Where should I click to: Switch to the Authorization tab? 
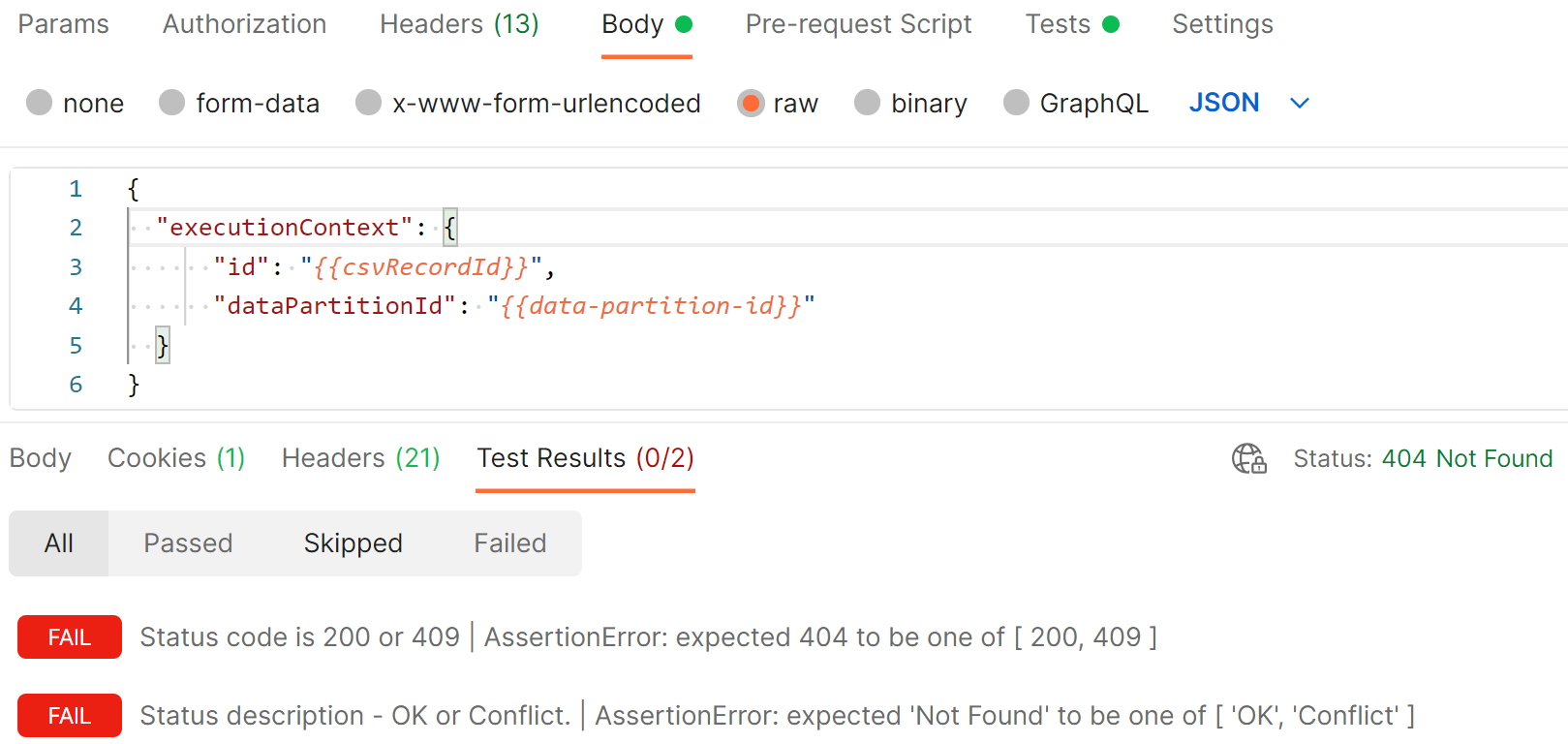tap(244, 24)
